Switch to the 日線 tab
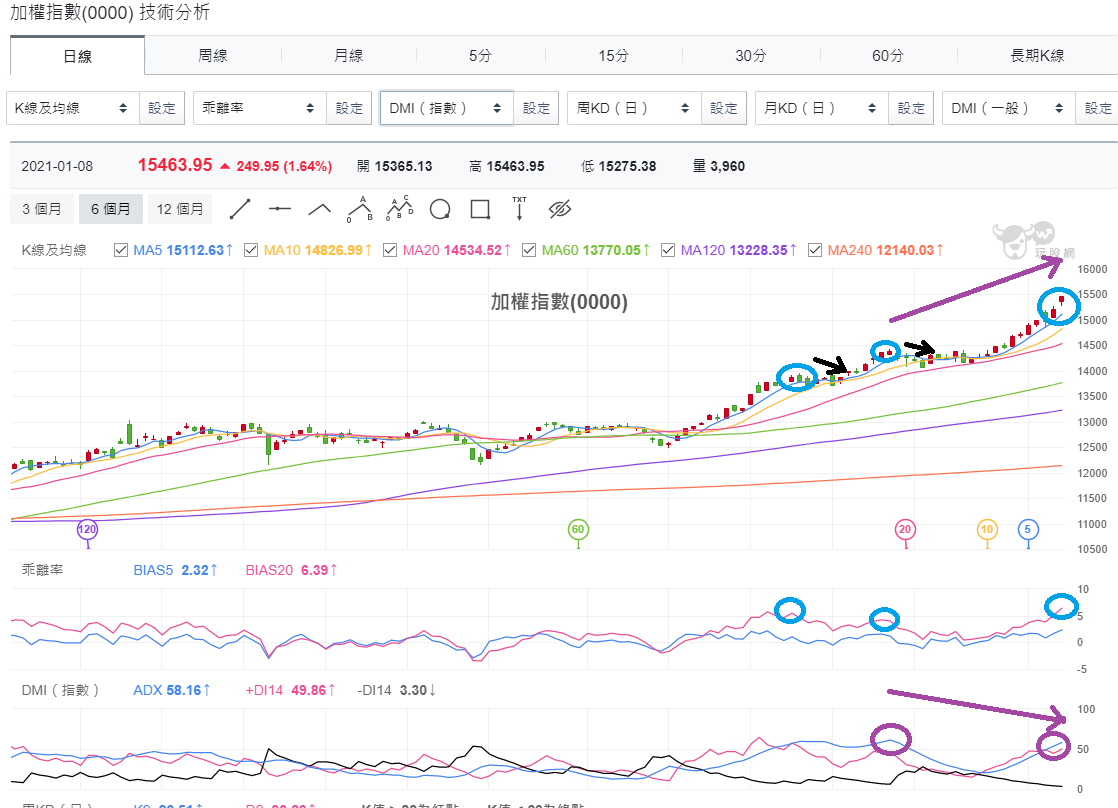The image size is (1118, 808). [x=78, y=56]
